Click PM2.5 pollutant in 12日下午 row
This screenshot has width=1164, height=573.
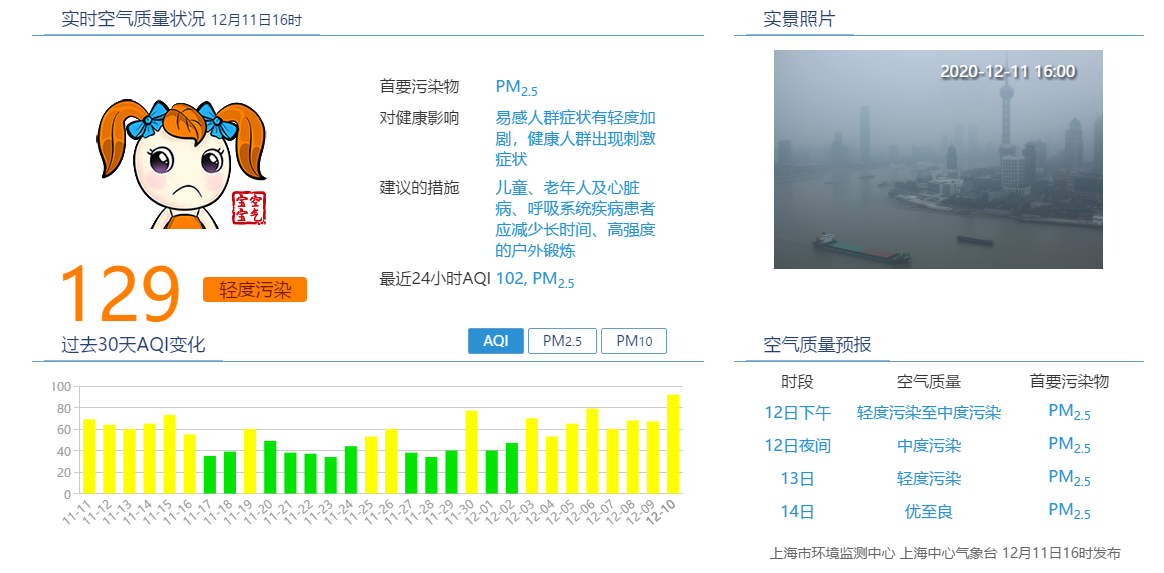tap(1069, 412)
